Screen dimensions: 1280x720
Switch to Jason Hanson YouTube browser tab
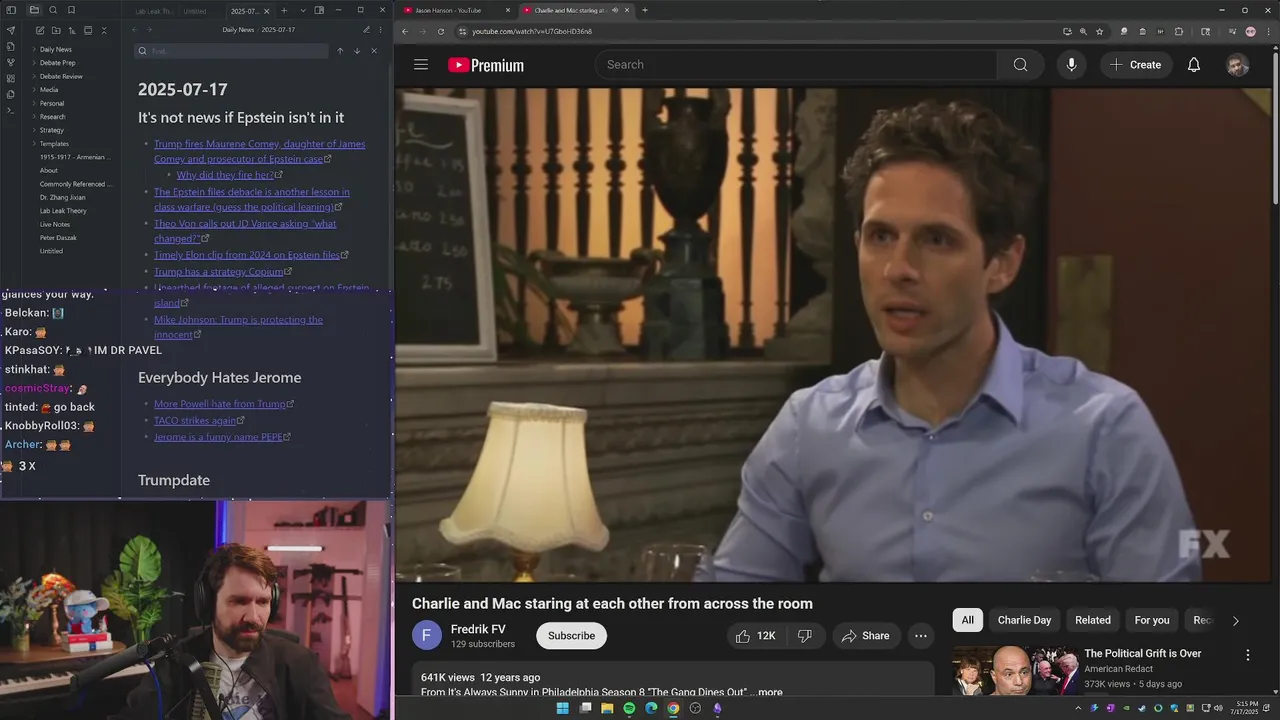(455, 10)
